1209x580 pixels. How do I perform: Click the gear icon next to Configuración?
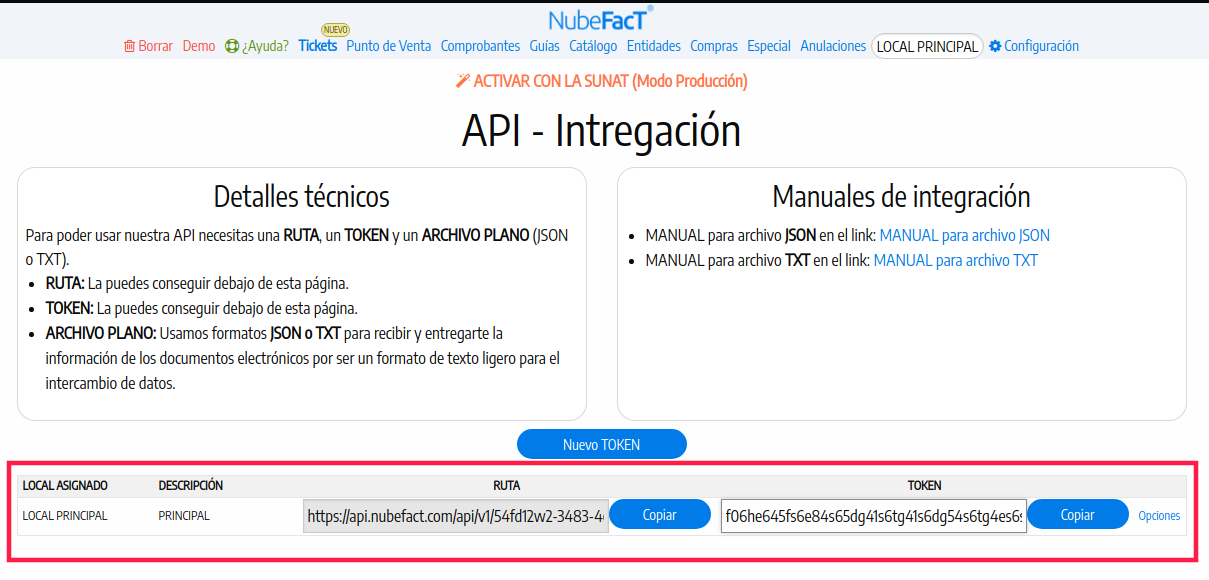[x=995, y=46]
